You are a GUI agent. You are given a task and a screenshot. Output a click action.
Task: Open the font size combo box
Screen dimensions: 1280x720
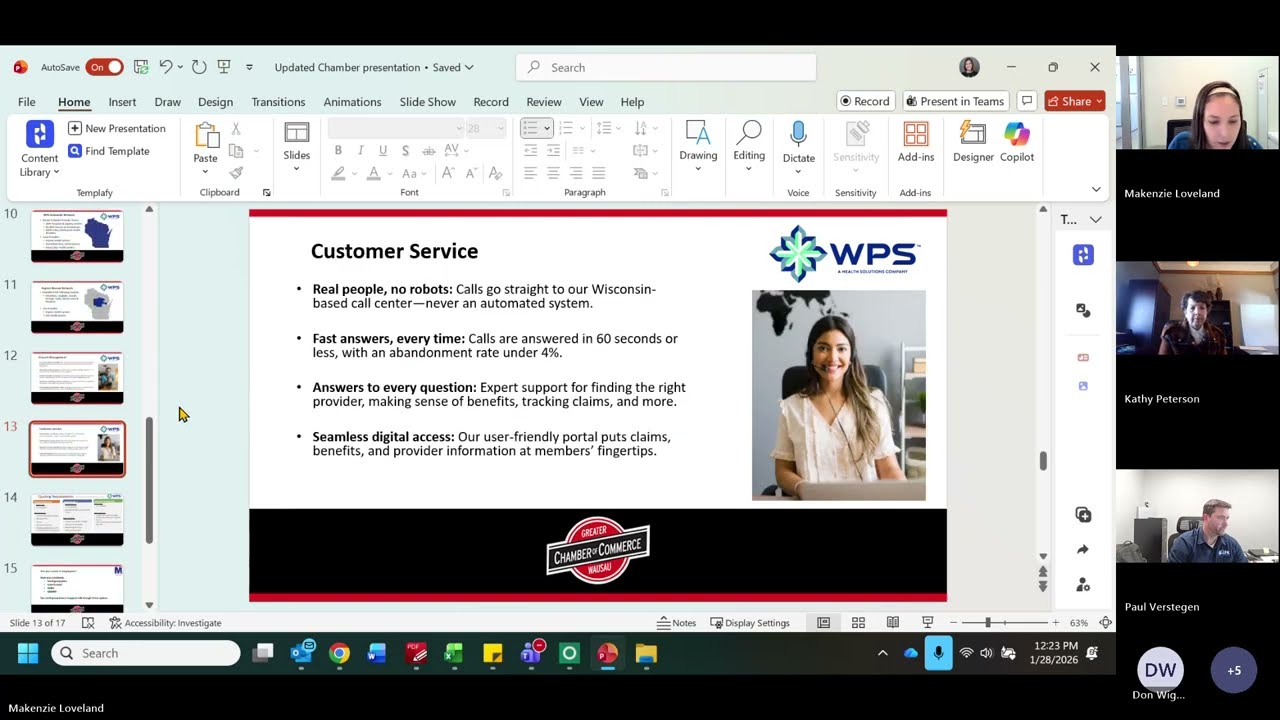pos(484,128)
